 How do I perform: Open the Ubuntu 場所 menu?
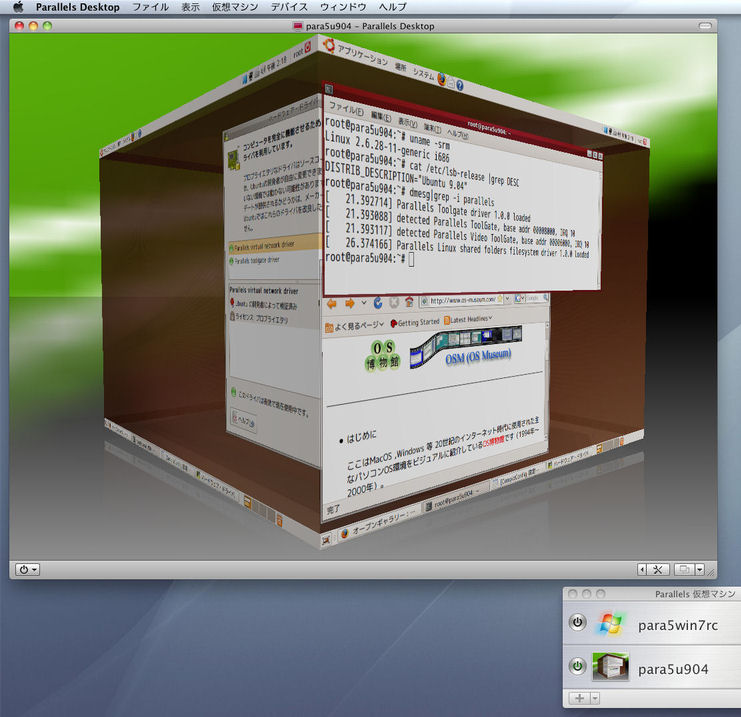pos(401,66)
